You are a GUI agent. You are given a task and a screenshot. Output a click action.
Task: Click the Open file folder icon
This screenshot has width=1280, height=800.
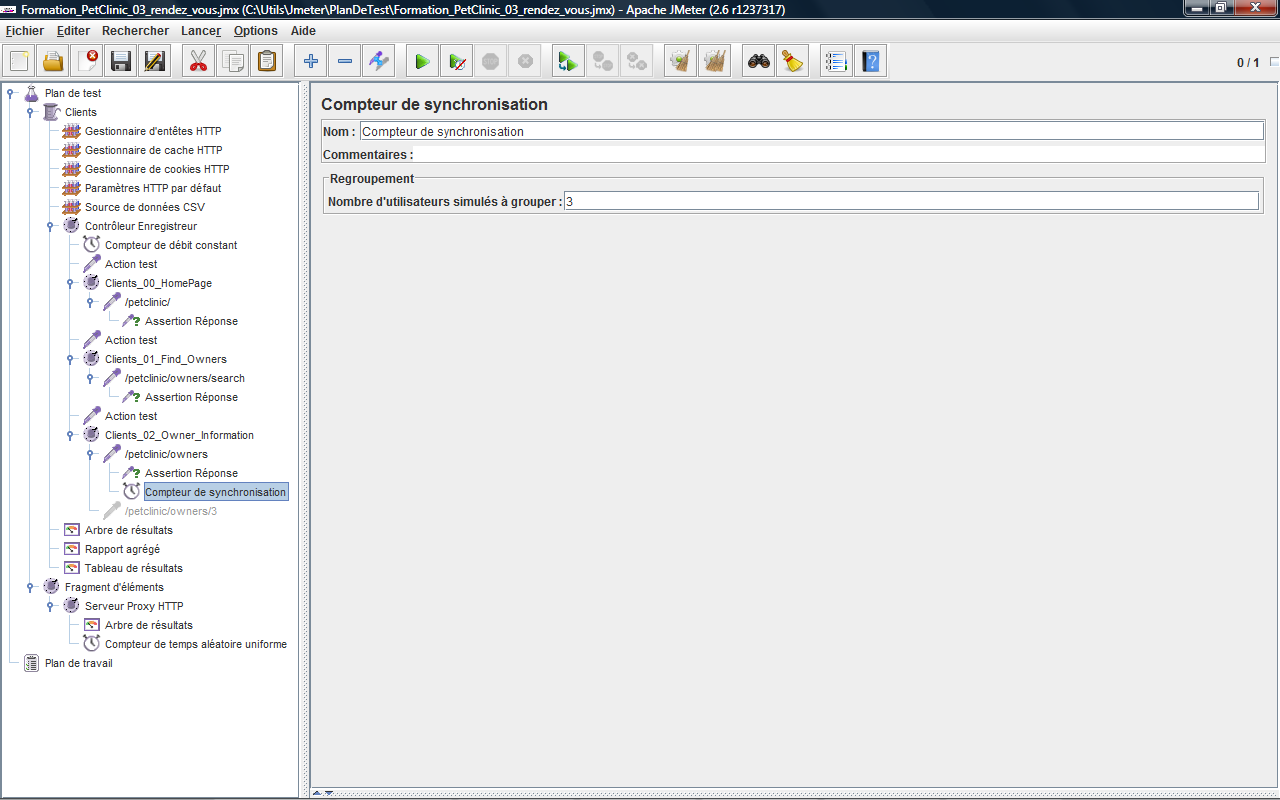[x=53, y=62]
